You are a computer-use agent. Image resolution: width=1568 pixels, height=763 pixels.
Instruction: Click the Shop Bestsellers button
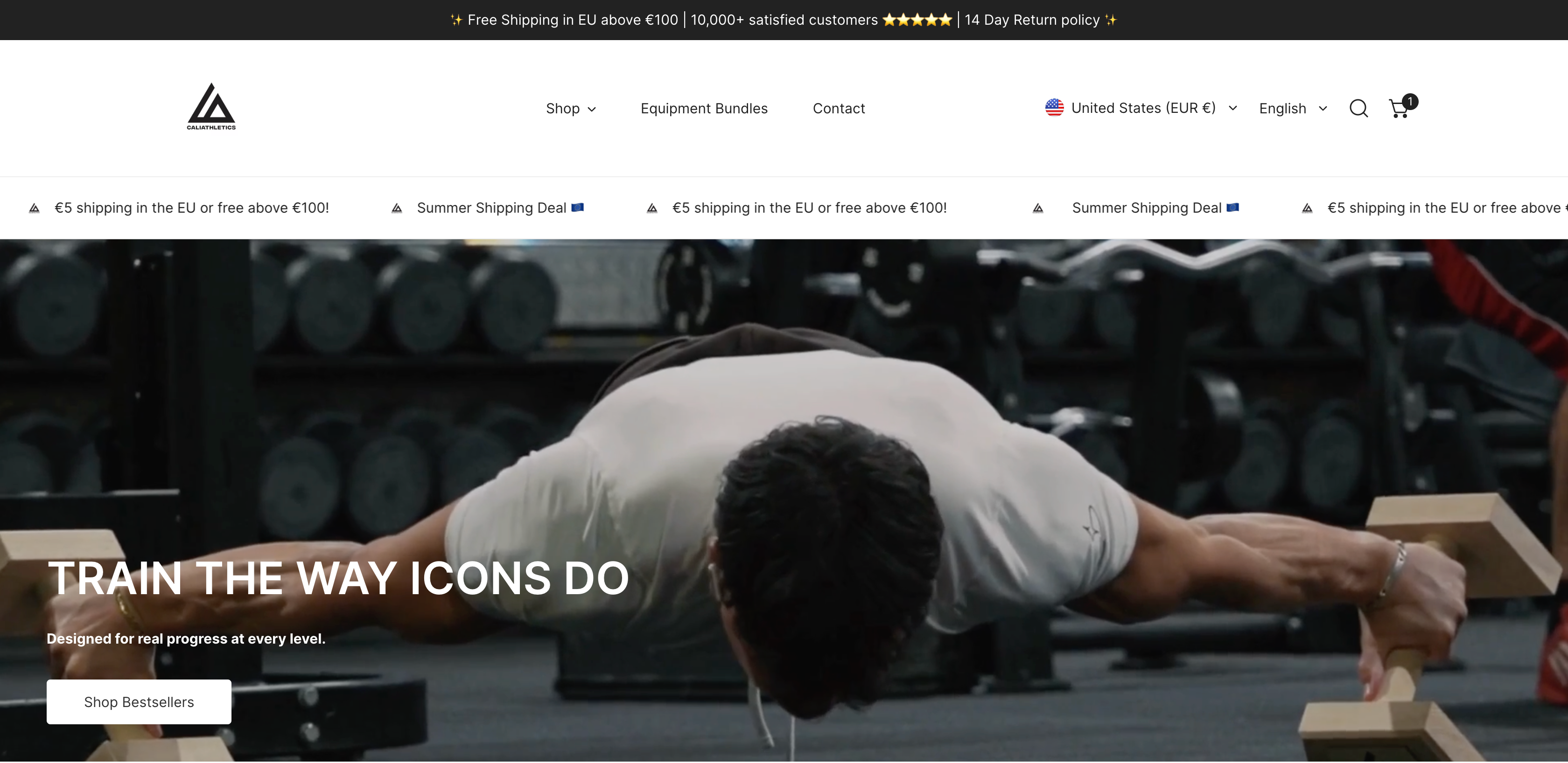point(139,701)
